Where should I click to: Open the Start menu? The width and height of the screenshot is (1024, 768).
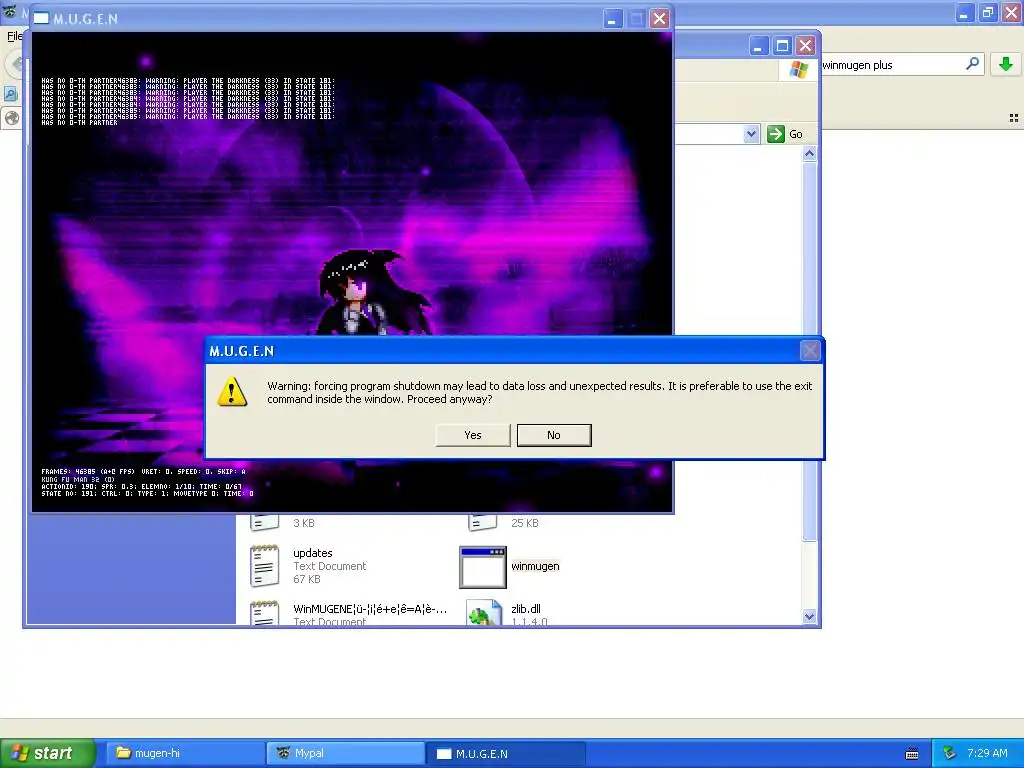point(48,753)
